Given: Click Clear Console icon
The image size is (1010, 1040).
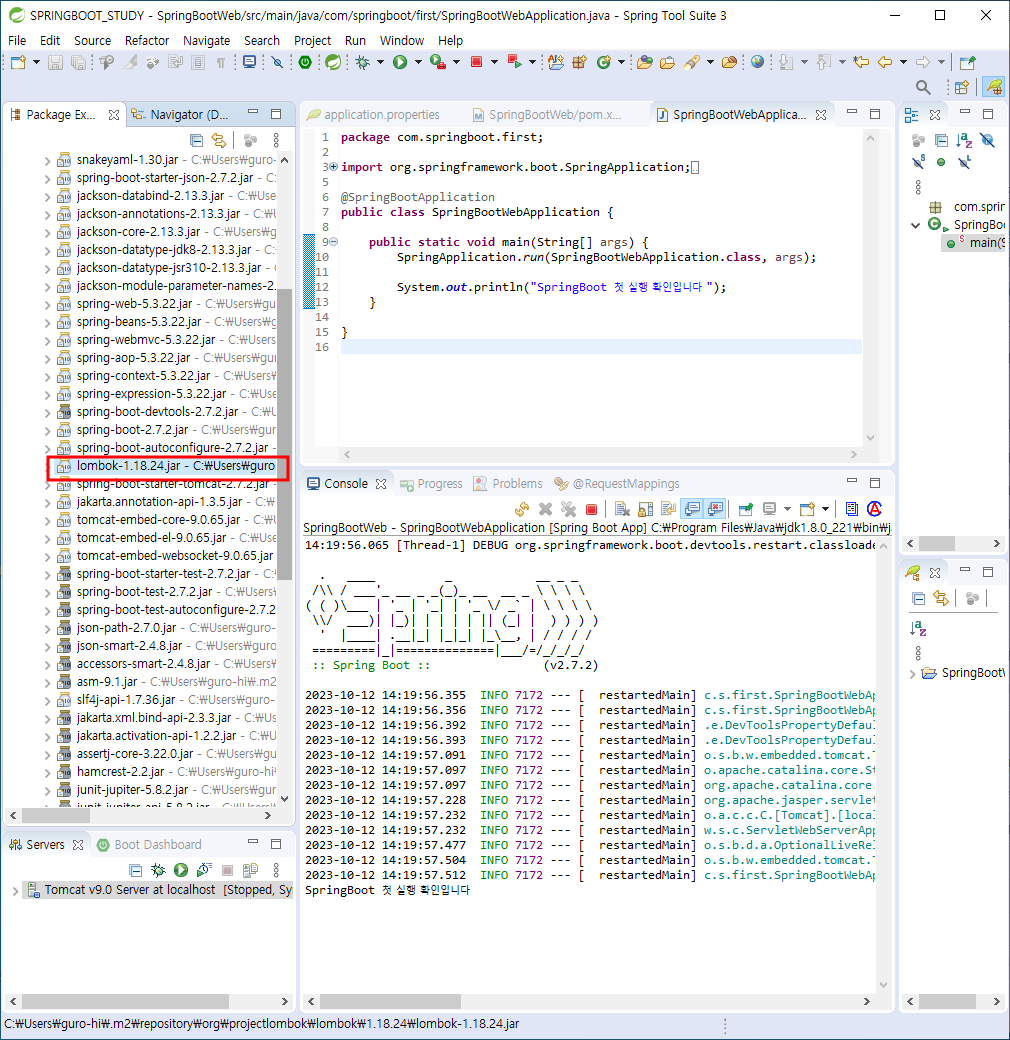Looking at the screenshot, I should [622, 509].
